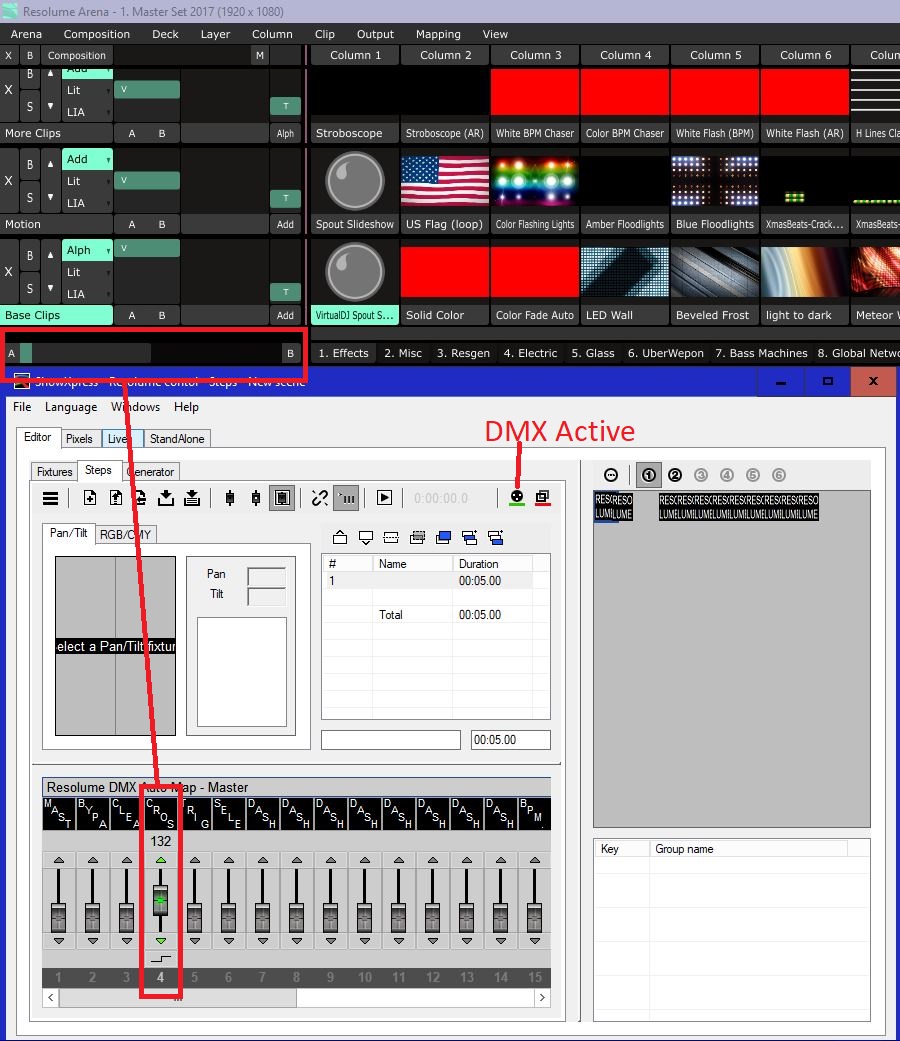
Task: Click the circled ellipsis icon above fixture list
Action: [x=611, y=475]
